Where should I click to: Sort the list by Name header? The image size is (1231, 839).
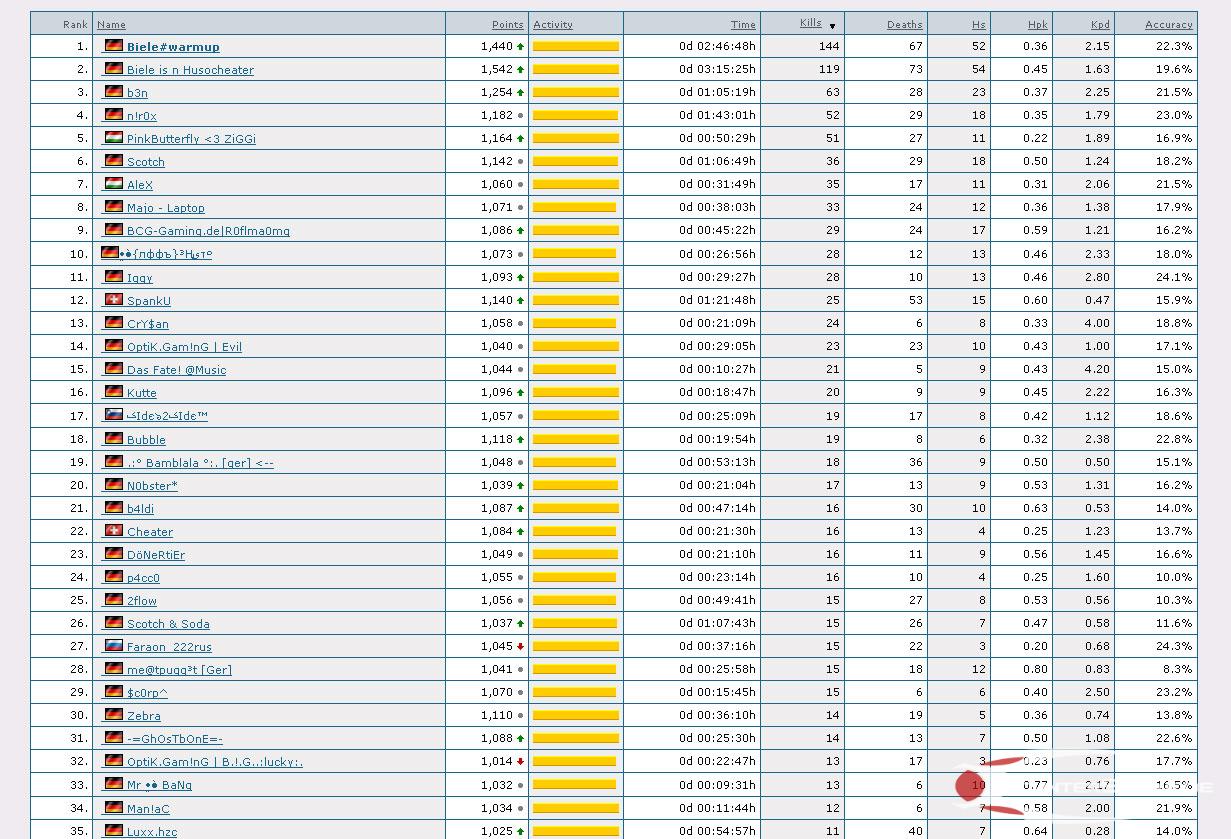tap(111, 24)
